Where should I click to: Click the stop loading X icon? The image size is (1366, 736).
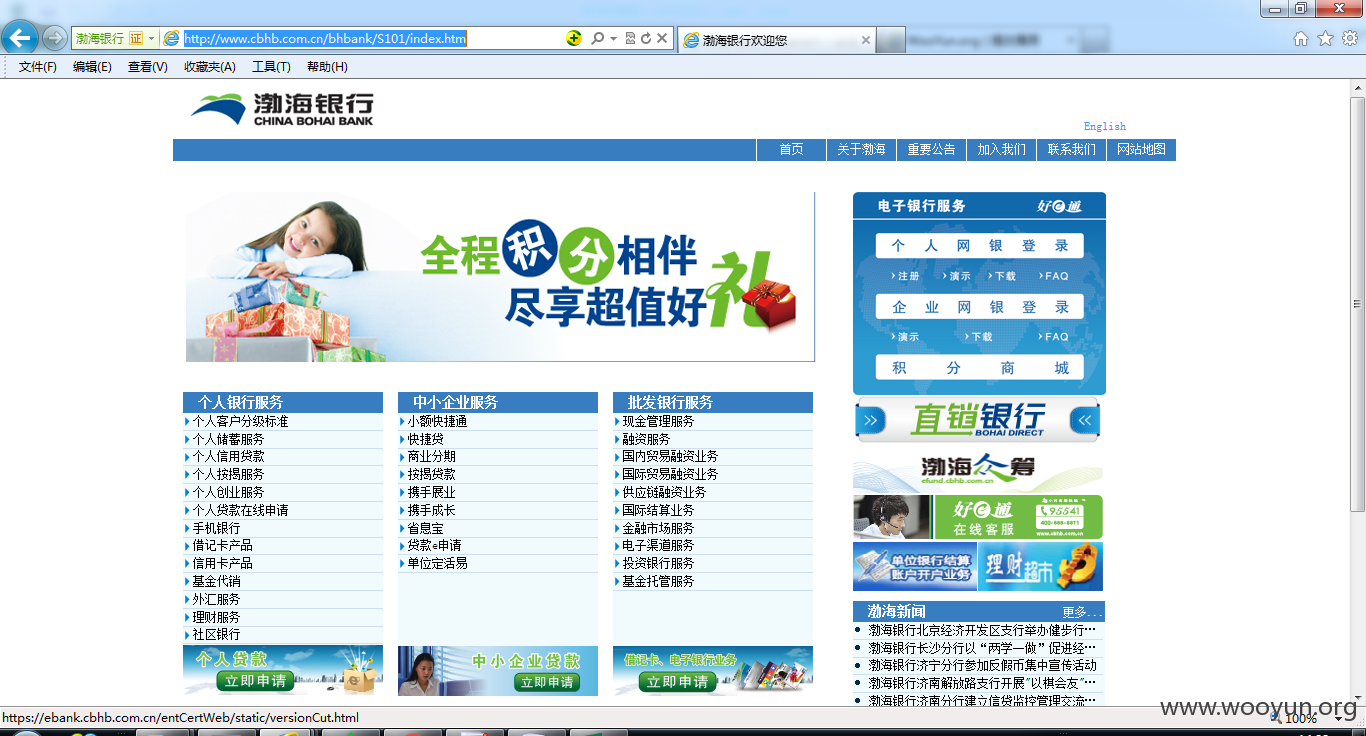point(662,38)
